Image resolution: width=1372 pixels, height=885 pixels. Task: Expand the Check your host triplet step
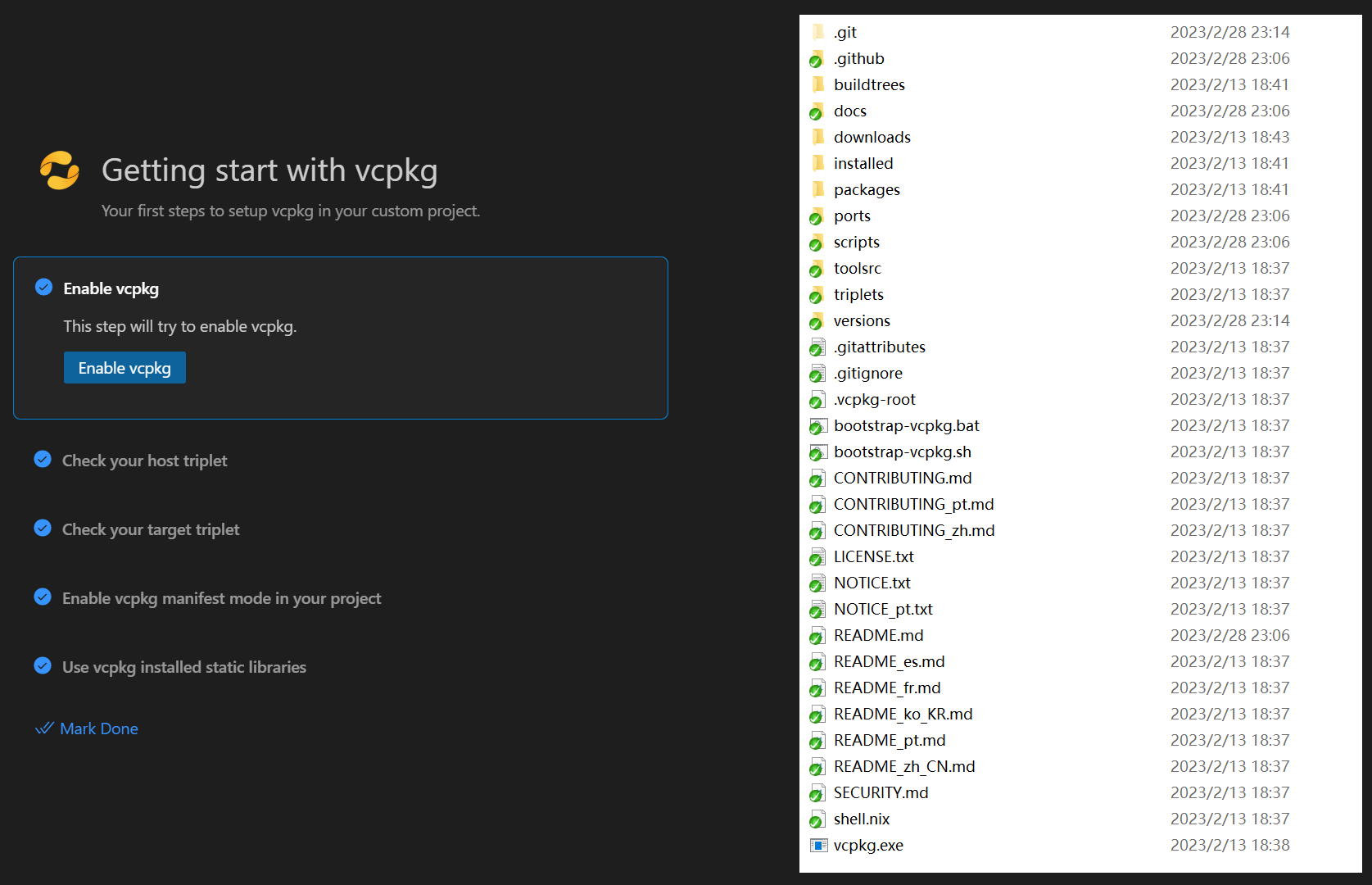coord(145,461)
